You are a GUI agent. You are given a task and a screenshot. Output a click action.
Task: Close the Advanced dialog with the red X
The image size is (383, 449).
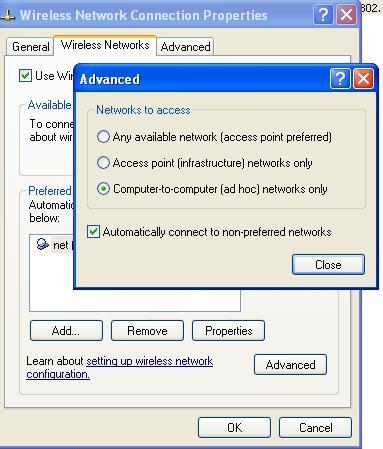[x=363, y=79]
